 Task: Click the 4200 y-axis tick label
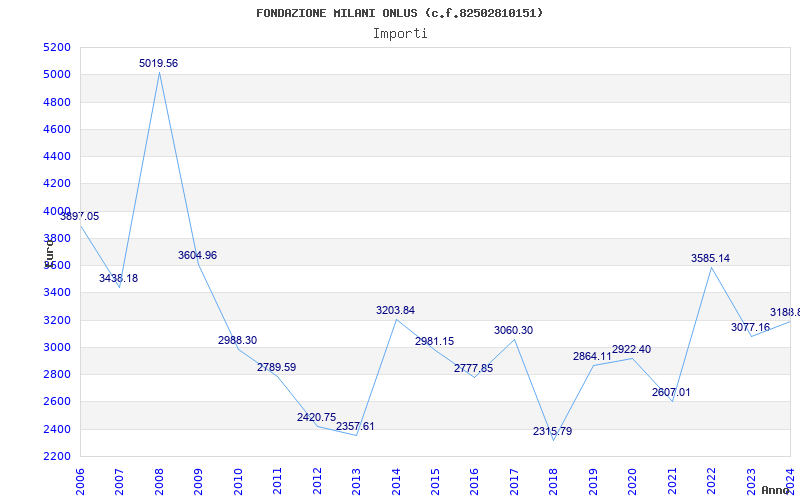coord(57,184)
